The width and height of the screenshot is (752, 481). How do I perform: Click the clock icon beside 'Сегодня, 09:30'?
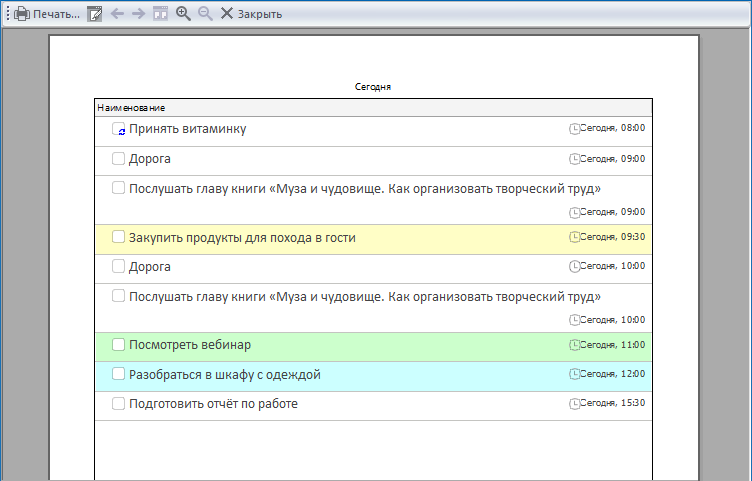click(x=574, y=237)
